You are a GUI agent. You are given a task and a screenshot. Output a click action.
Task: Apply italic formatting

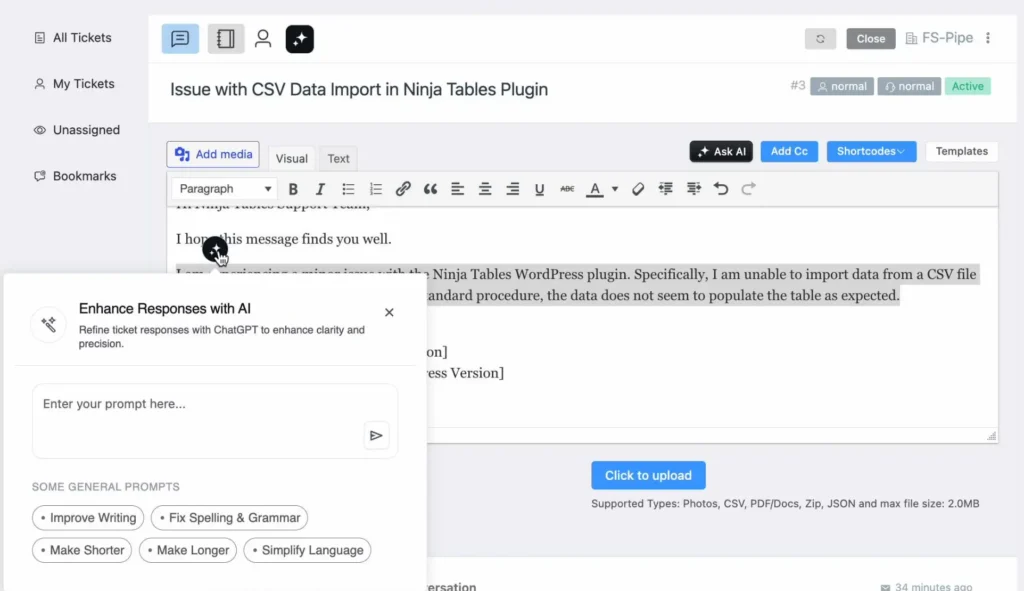tap(320, 189)
